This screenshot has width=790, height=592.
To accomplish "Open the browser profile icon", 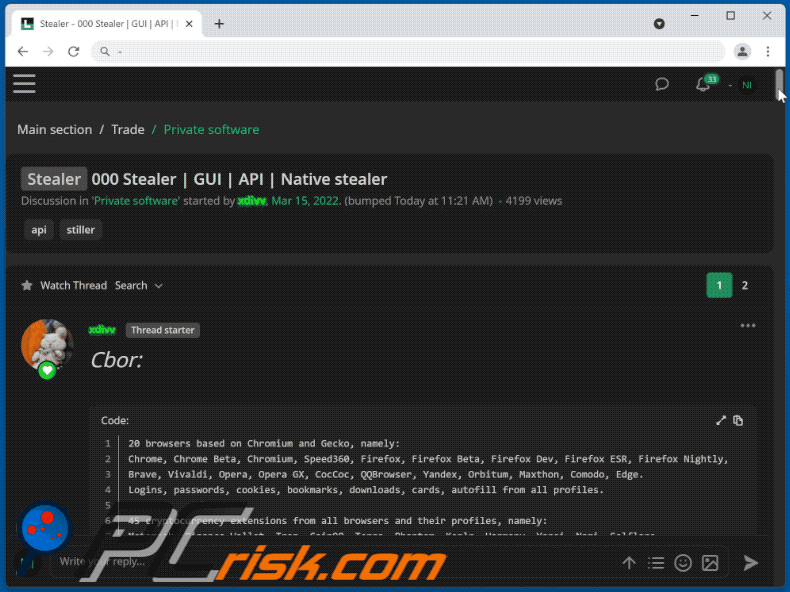I will point(742,51).
